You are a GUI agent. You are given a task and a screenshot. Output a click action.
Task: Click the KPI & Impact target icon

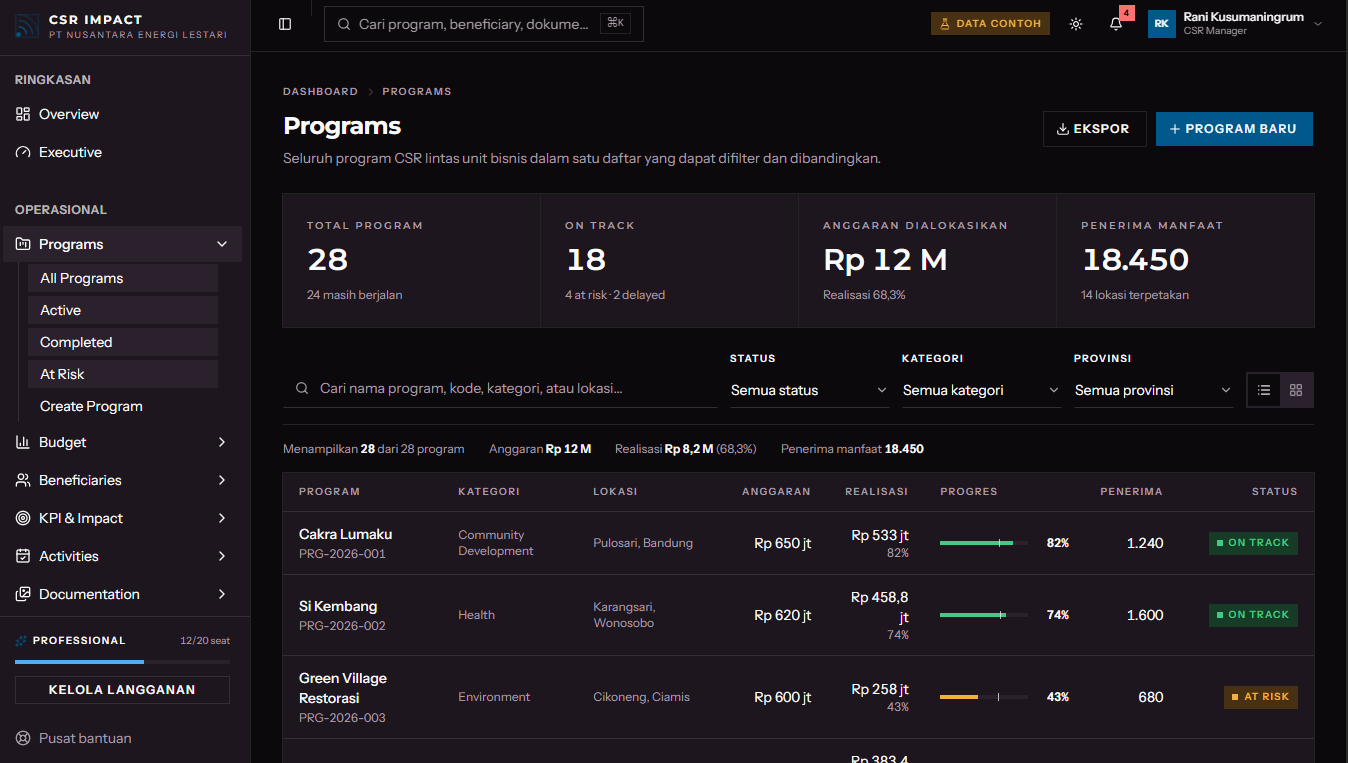(23, 518)
